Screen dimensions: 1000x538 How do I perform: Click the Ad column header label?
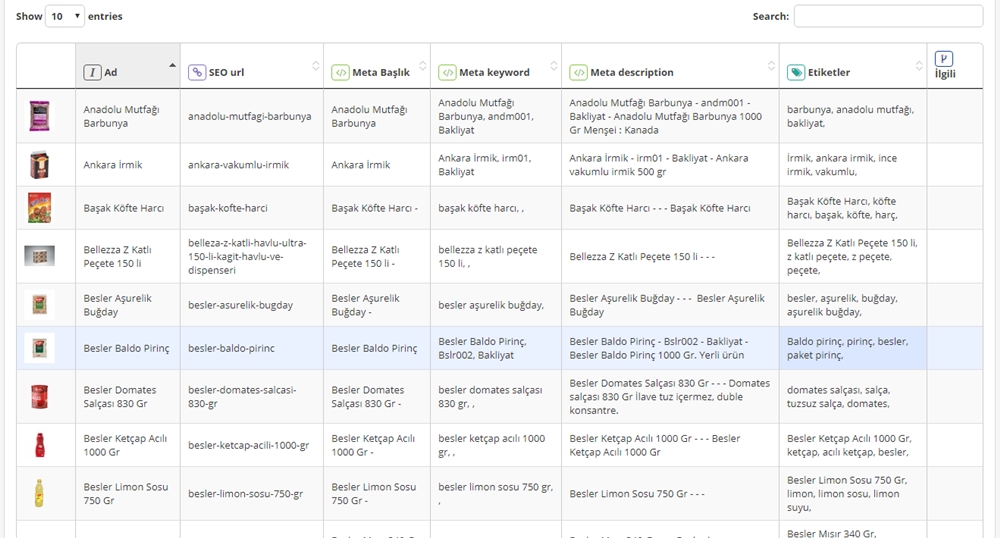[111, 72]
